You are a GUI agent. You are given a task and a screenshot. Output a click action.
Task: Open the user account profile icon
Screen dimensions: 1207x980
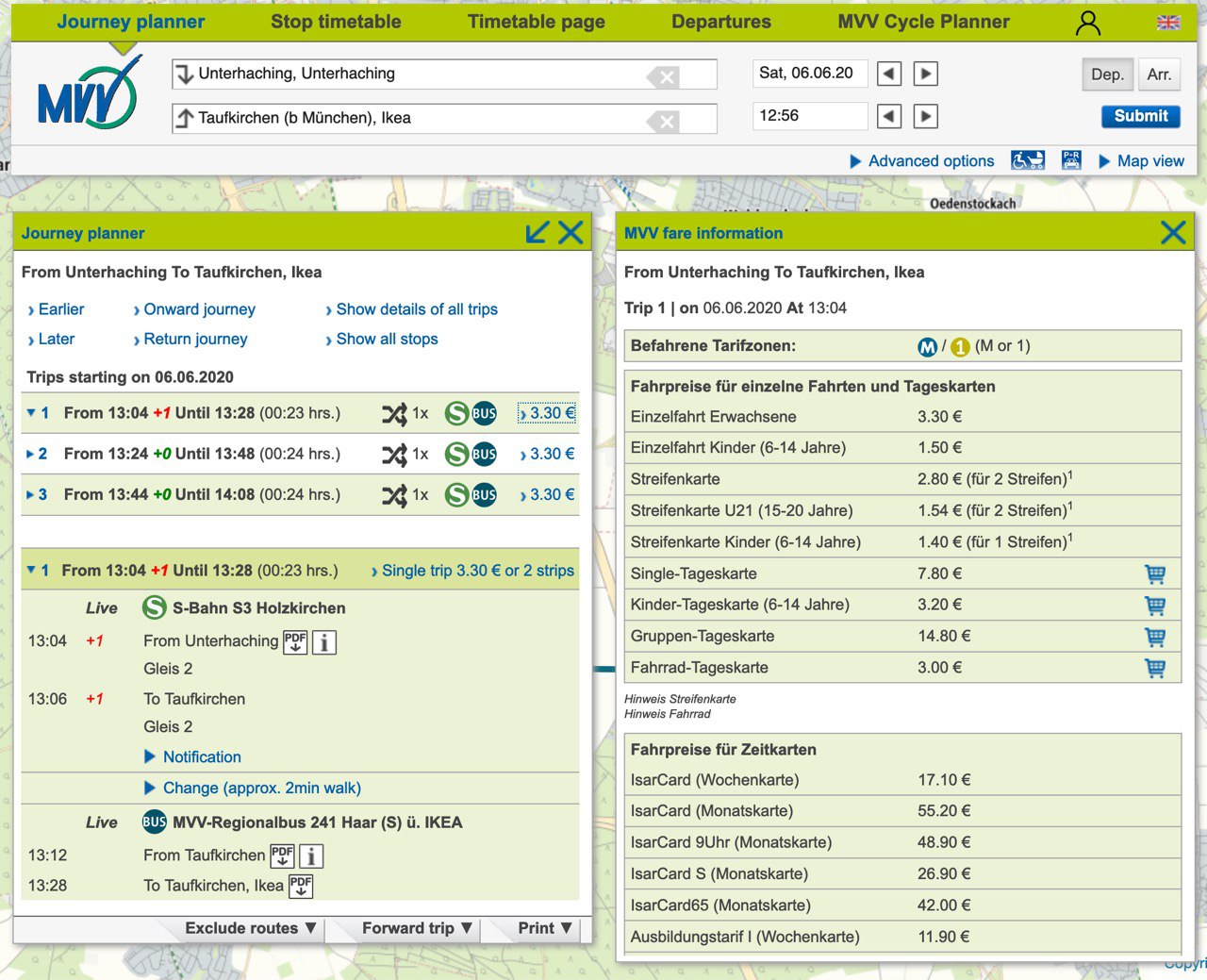point(1088,23)
